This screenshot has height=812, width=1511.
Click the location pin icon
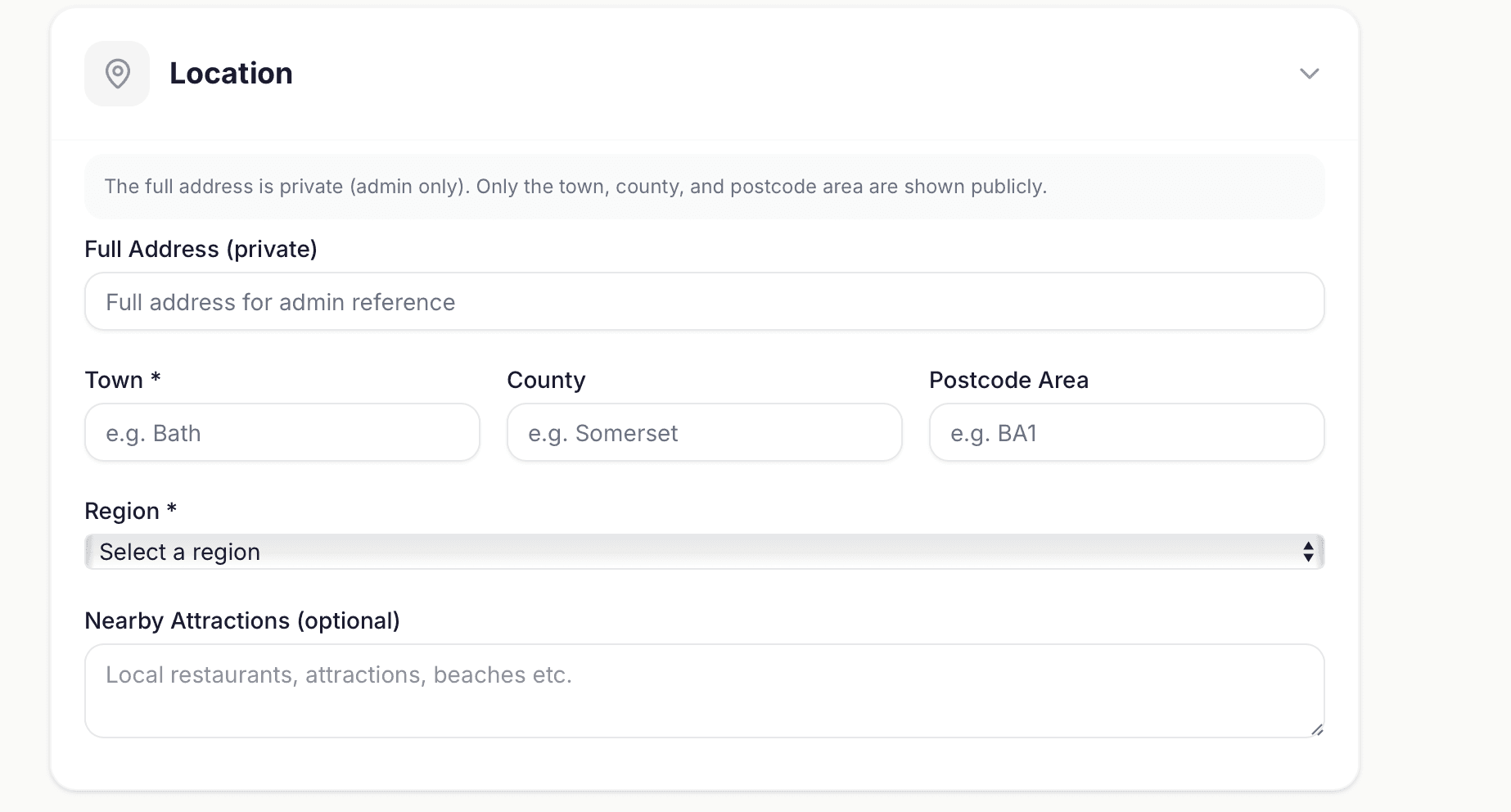(117, 74)
